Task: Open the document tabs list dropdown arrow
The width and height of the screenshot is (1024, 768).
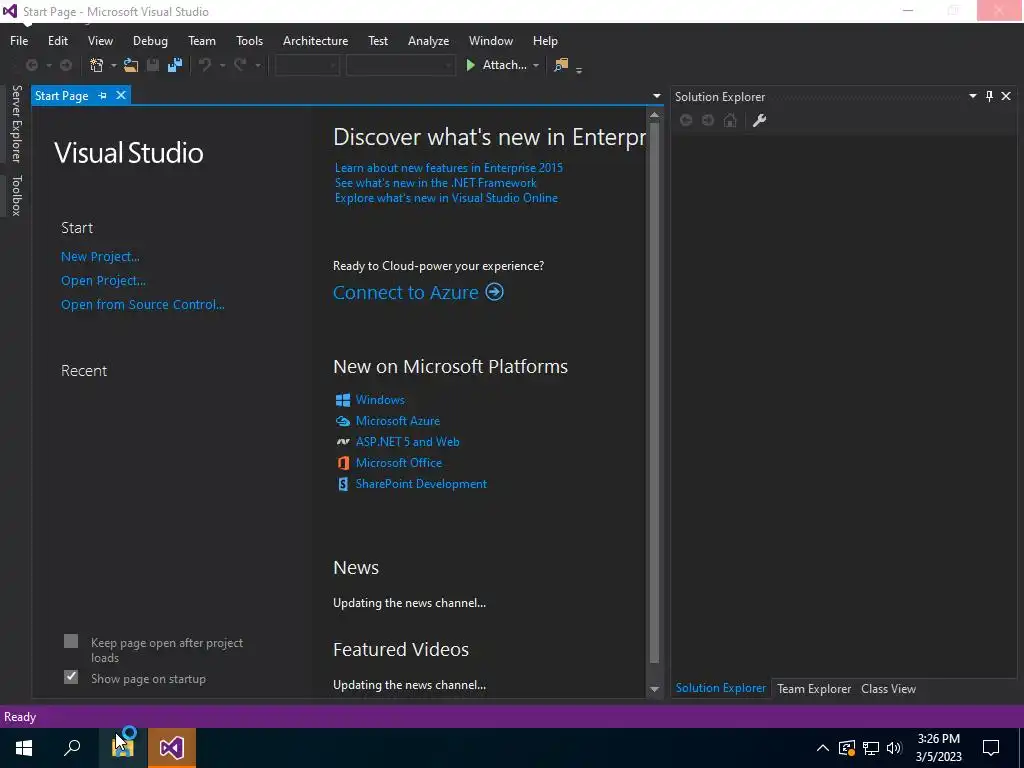Action: 656,96
